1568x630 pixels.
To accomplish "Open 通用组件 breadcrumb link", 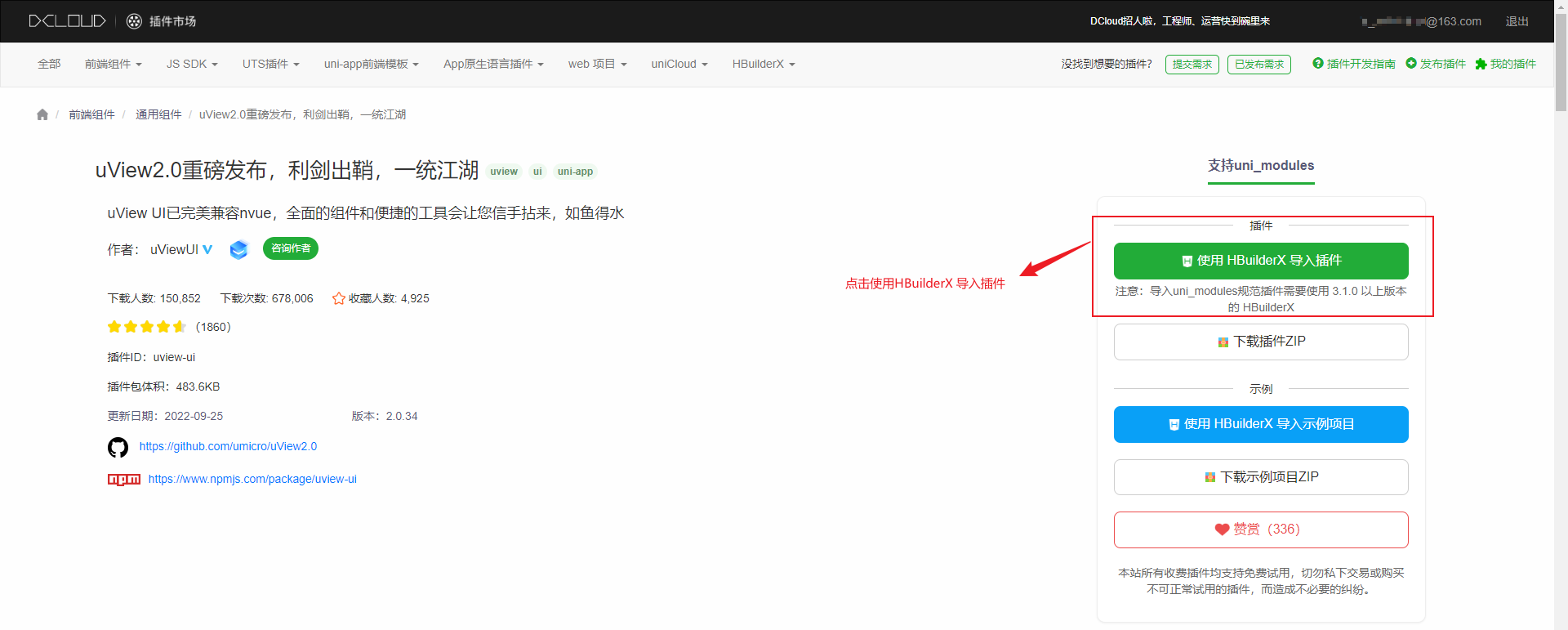I will pyautogui.click(x=158, y=114).
